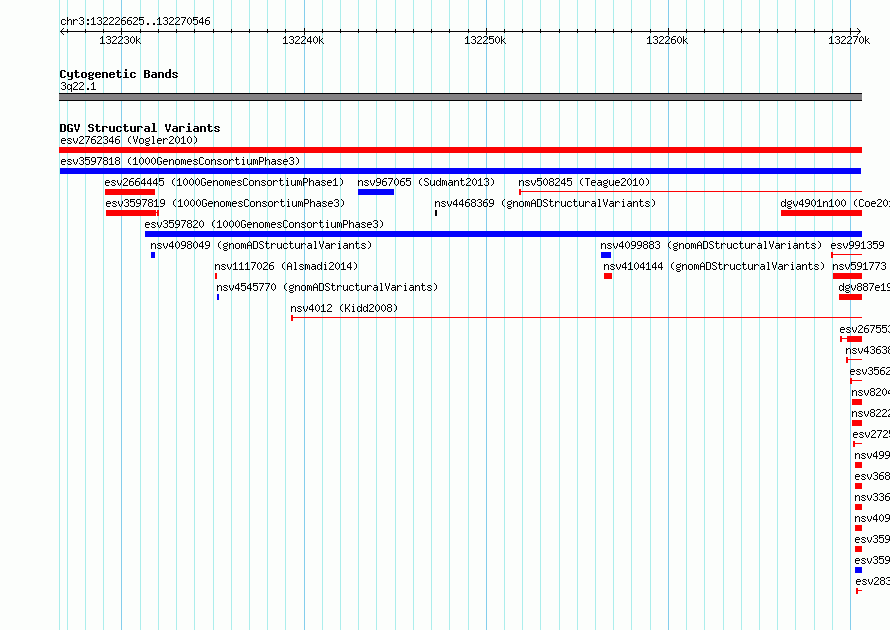Click the red bar under nsv591773
Image resolution: width=890 pixels, height=630 pixels.
coord(847,276)
